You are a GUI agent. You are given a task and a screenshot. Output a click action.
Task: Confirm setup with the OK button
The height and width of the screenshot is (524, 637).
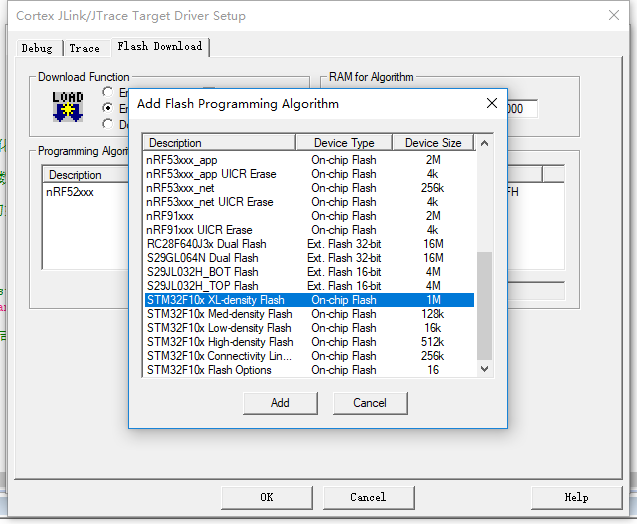(x=267, y=497)
